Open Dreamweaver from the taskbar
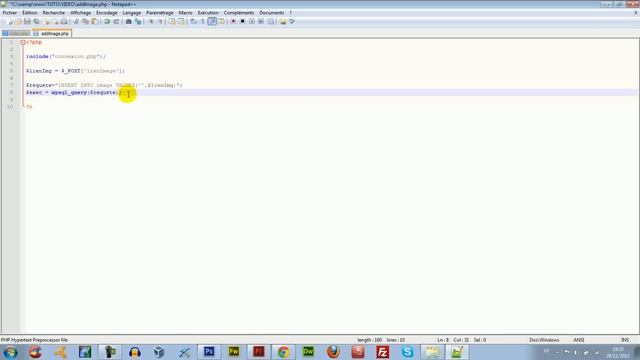 308,352
